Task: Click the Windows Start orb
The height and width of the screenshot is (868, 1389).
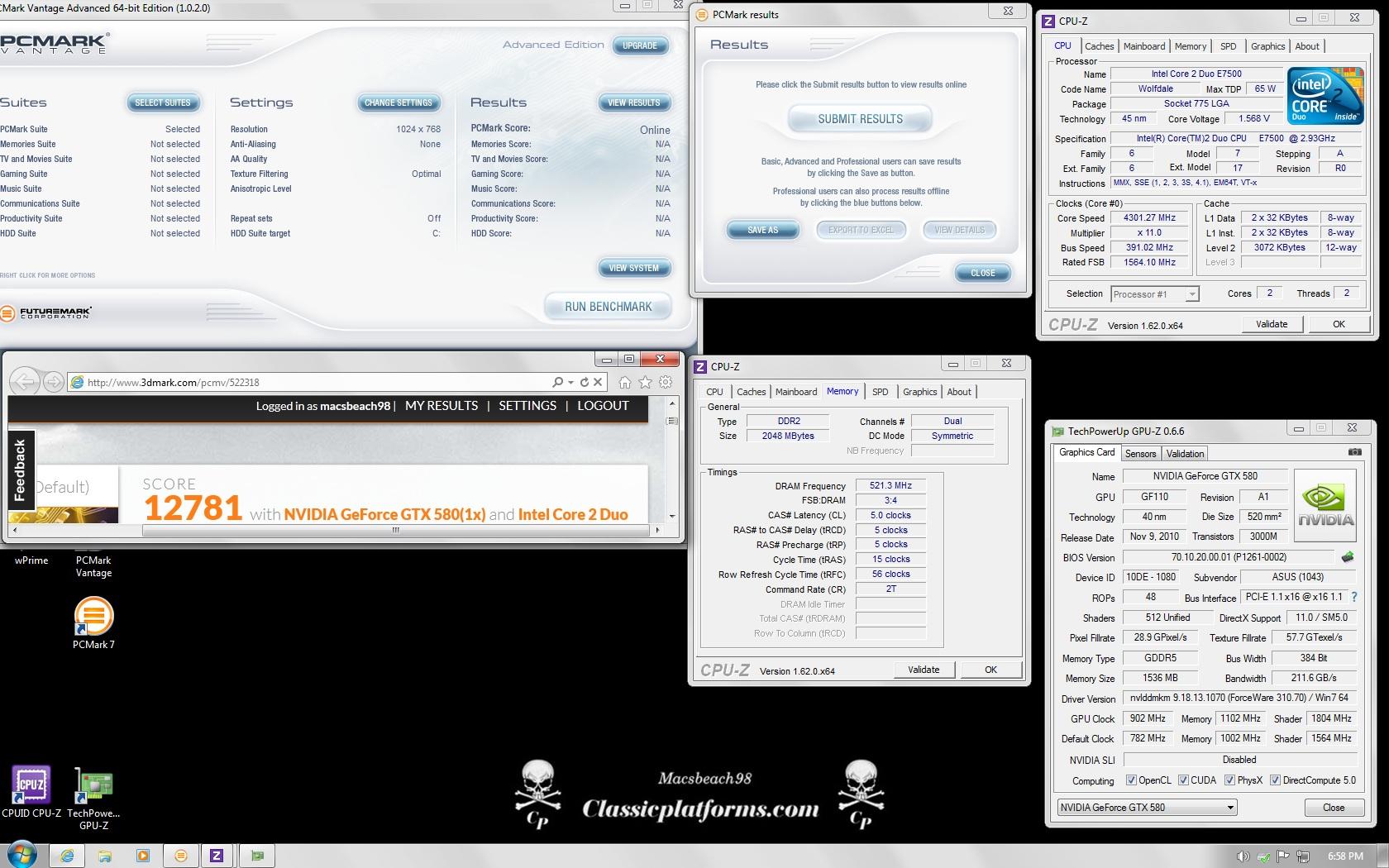Action: pos(22,856)
